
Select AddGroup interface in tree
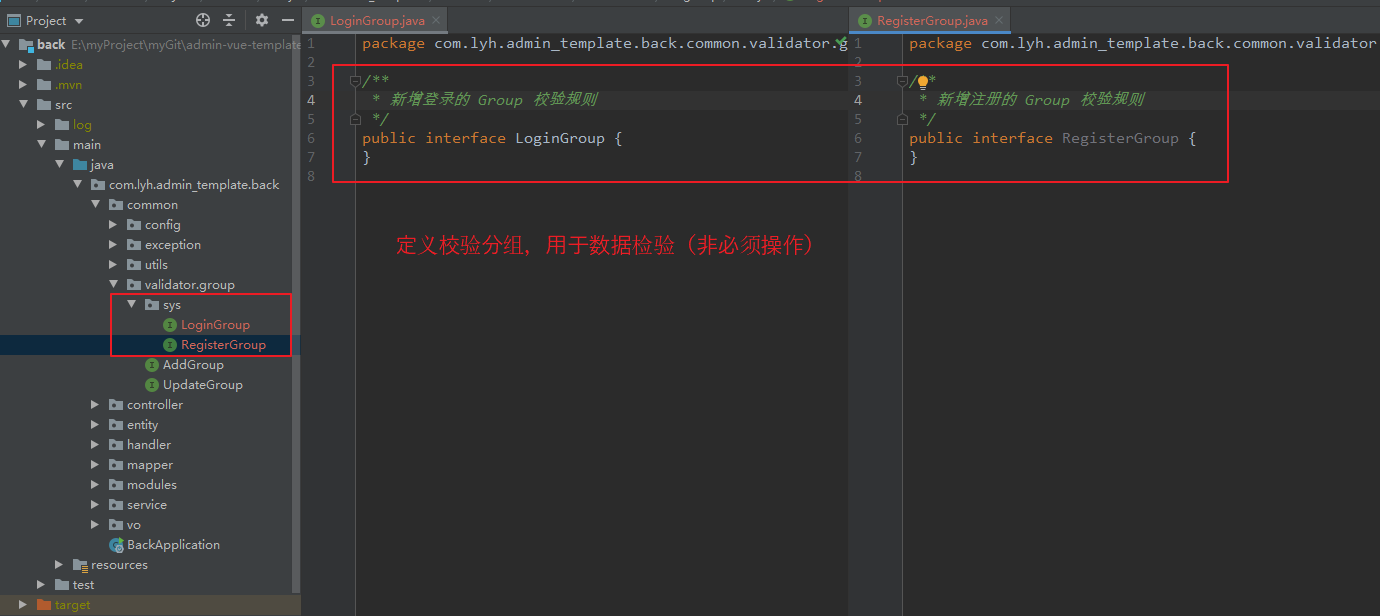(193, 365)
